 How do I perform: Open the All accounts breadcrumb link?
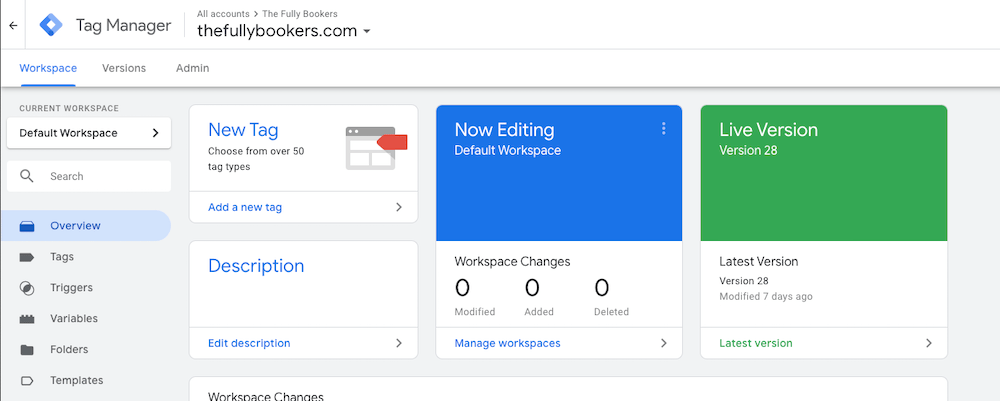tap(223, 13)
